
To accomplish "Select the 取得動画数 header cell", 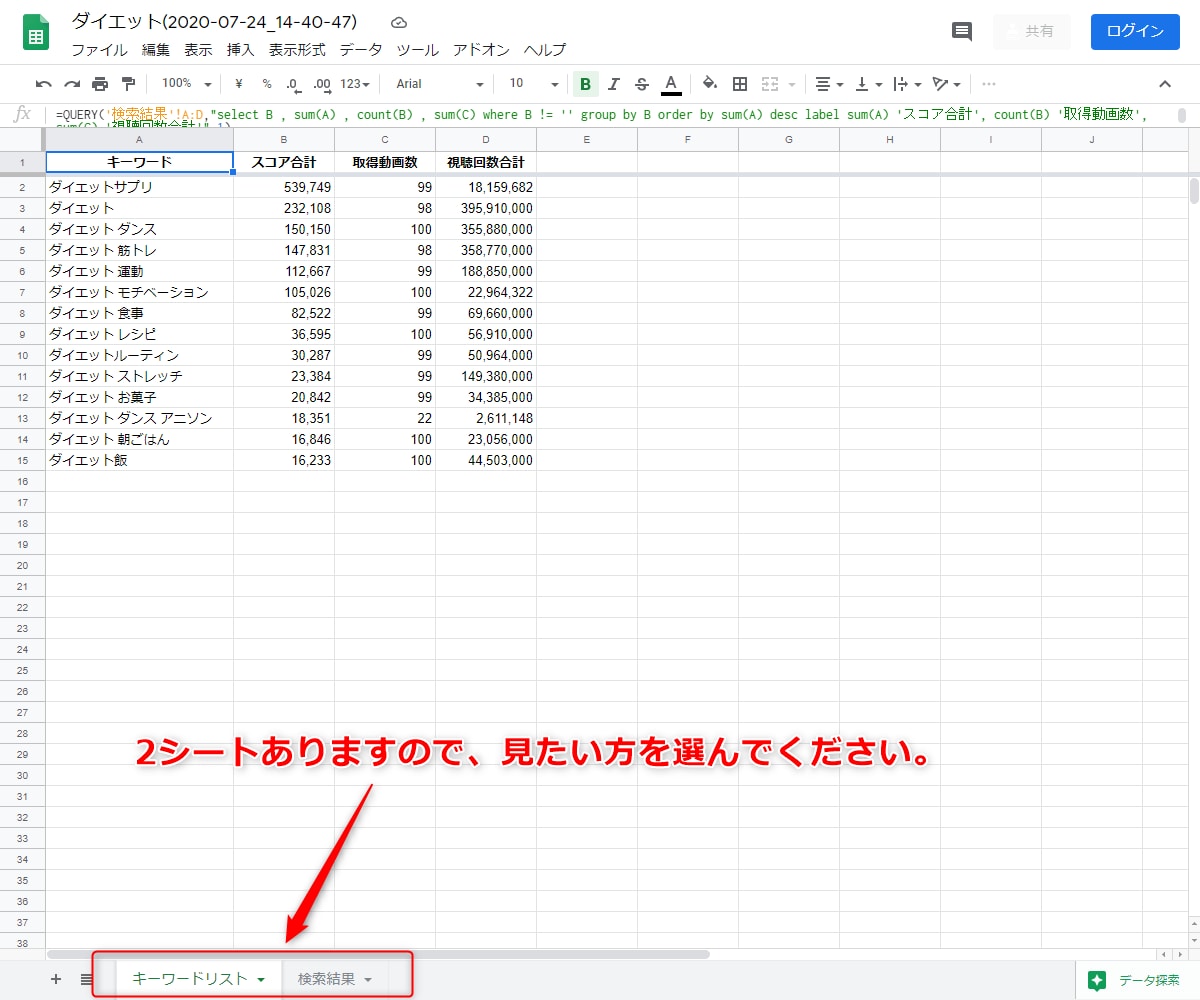I will pos(385,162).
